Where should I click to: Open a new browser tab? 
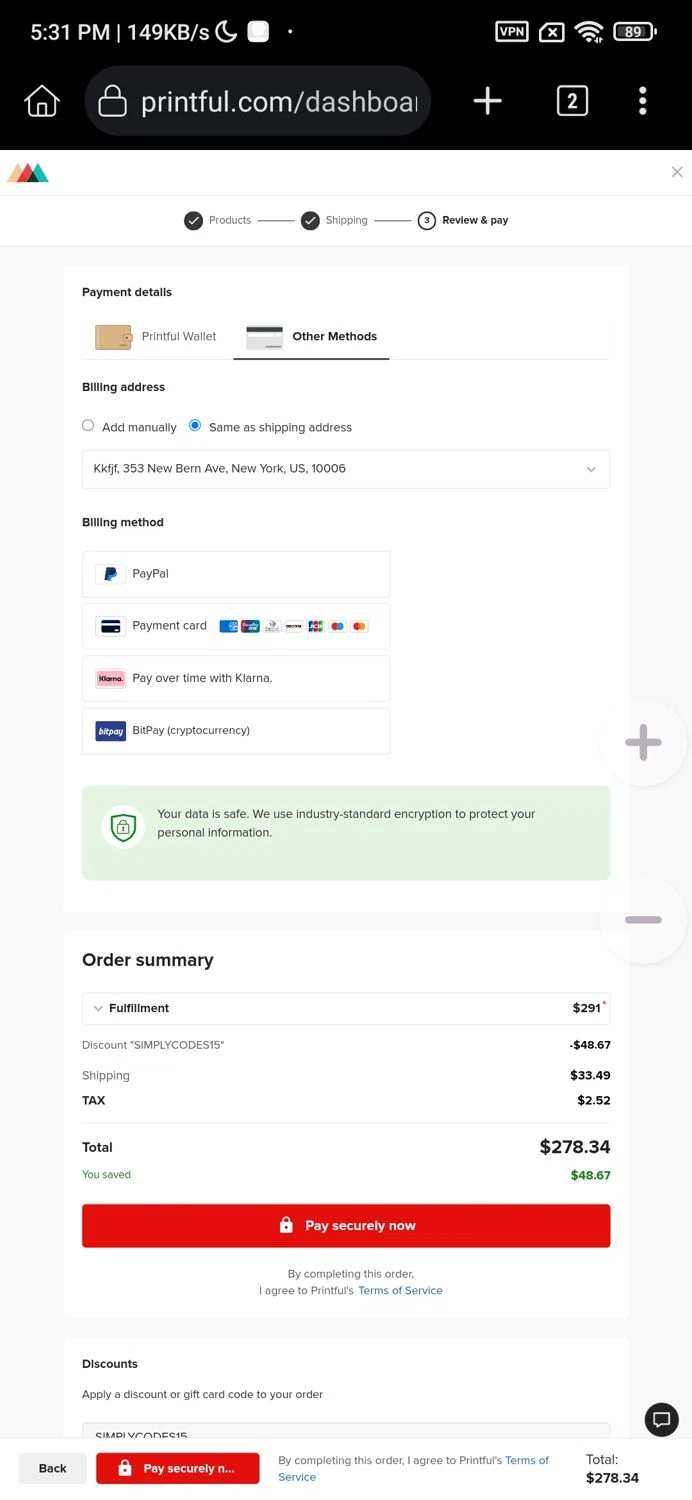487,101
